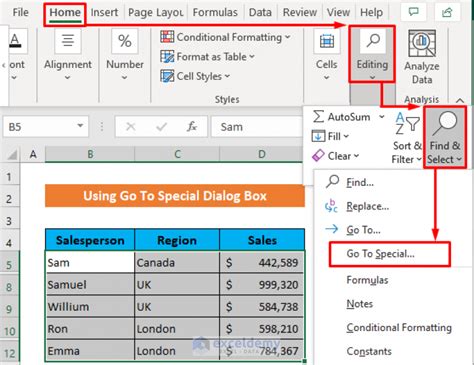This screenshot has width=474, height=365.
Task: Select Notes in the menu
Action: 360,304
